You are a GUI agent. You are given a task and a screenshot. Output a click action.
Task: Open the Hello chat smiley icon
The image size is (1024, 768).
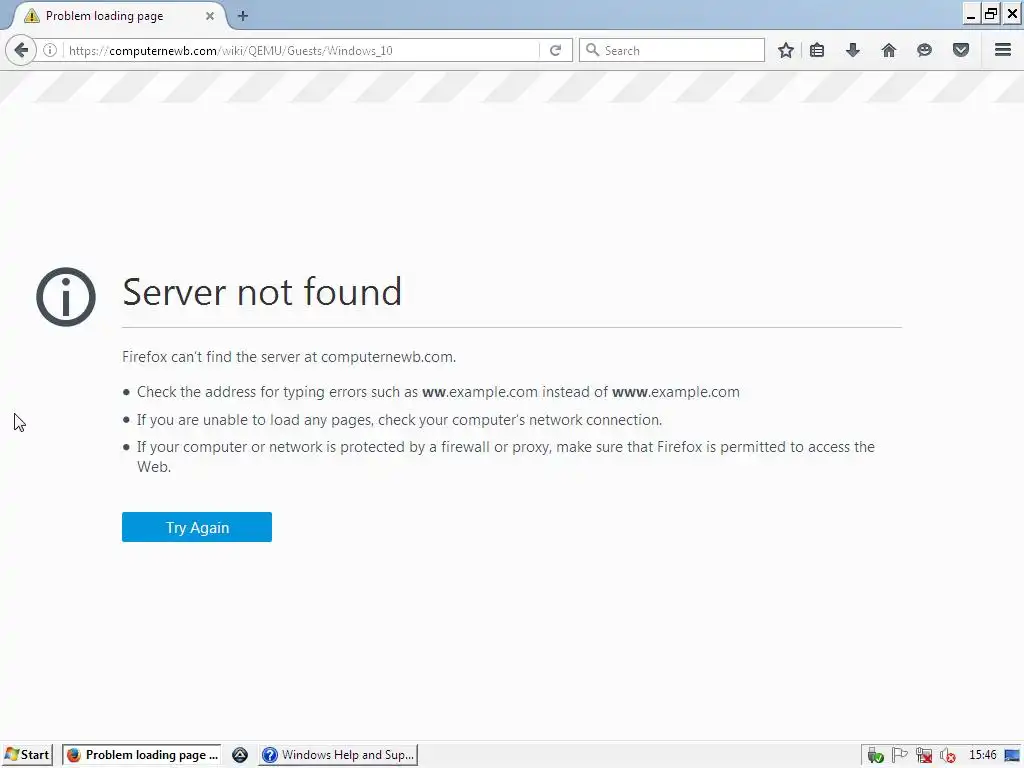click(924, 50)
